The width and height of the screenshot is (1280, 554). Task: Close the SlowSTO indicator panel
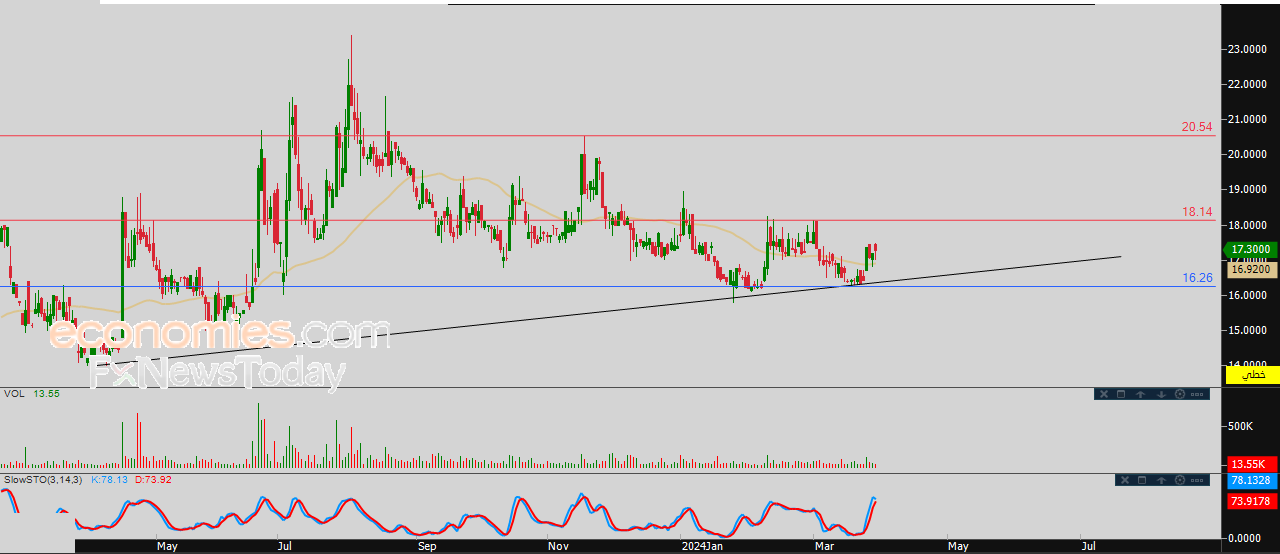1125,480
